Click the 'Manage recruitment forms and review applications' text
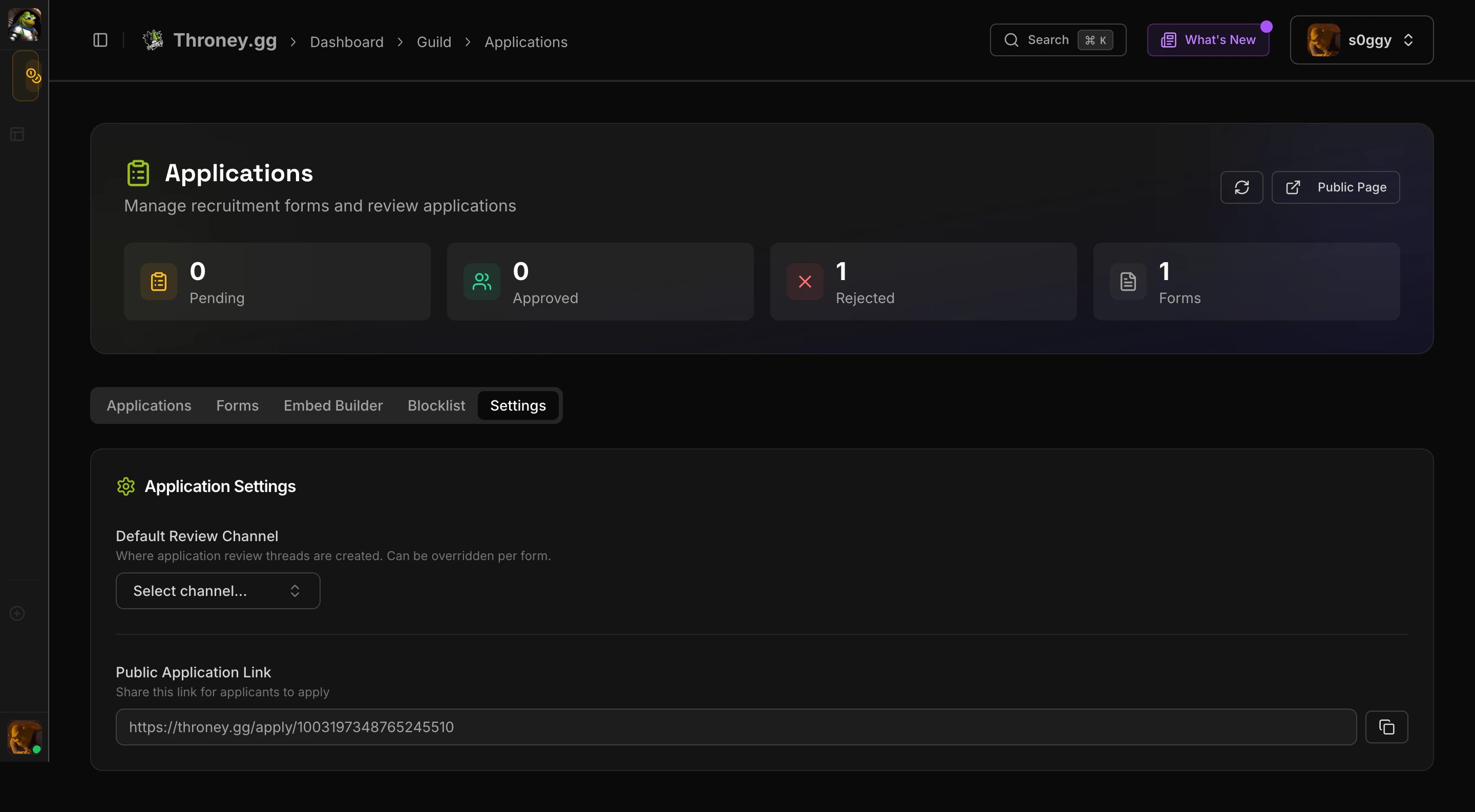Image resolution: width=1475 pixels, height=812 pixels. pyautogui.click(x=320, y=205)
